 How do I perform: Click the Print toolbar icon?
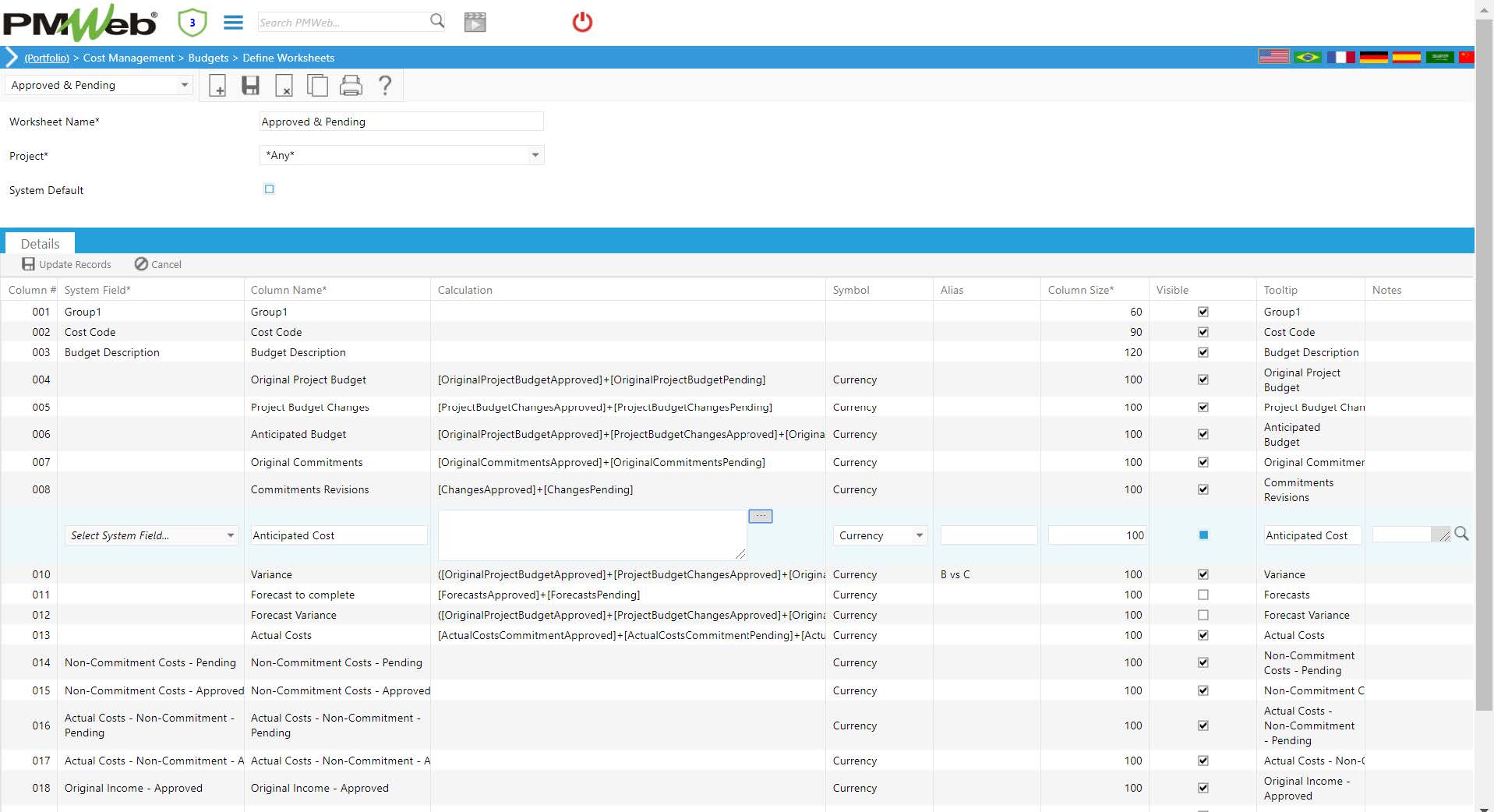click(351, 85)
